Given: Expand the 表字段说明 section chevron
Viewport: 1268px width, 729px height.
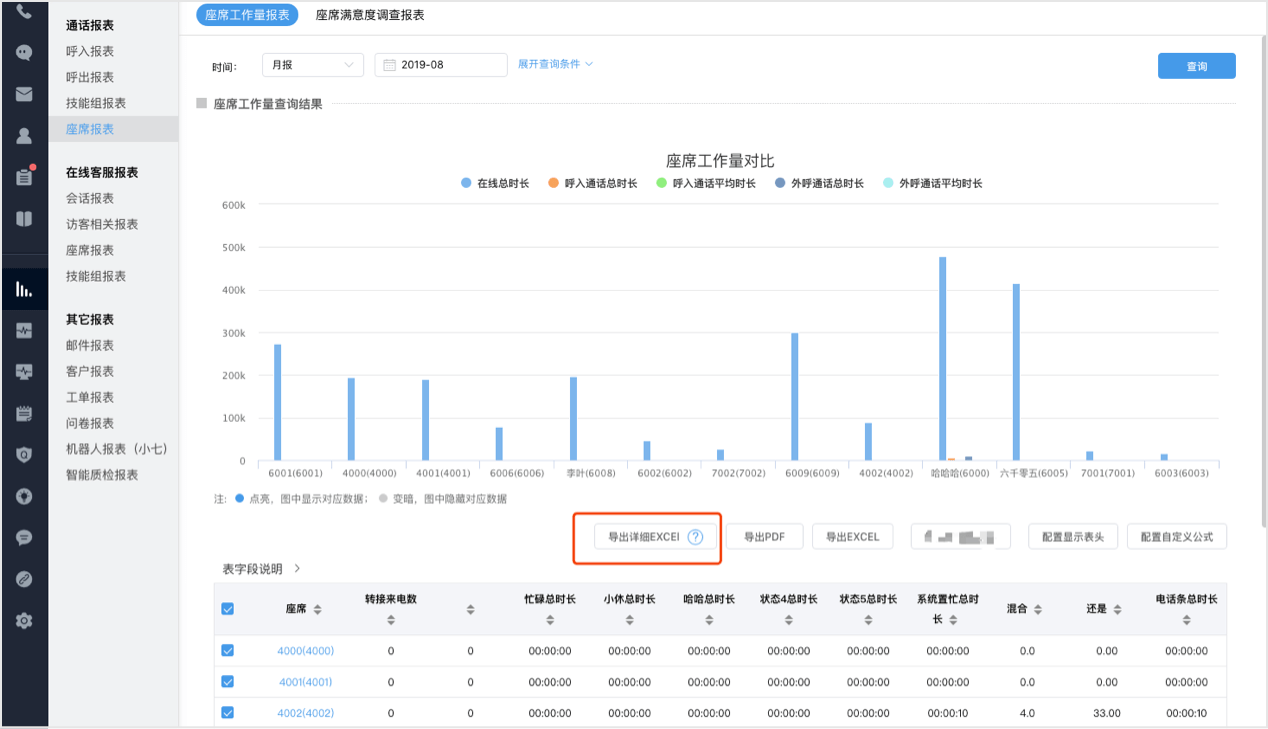Looking at the screenshot, I should point(297,568).
